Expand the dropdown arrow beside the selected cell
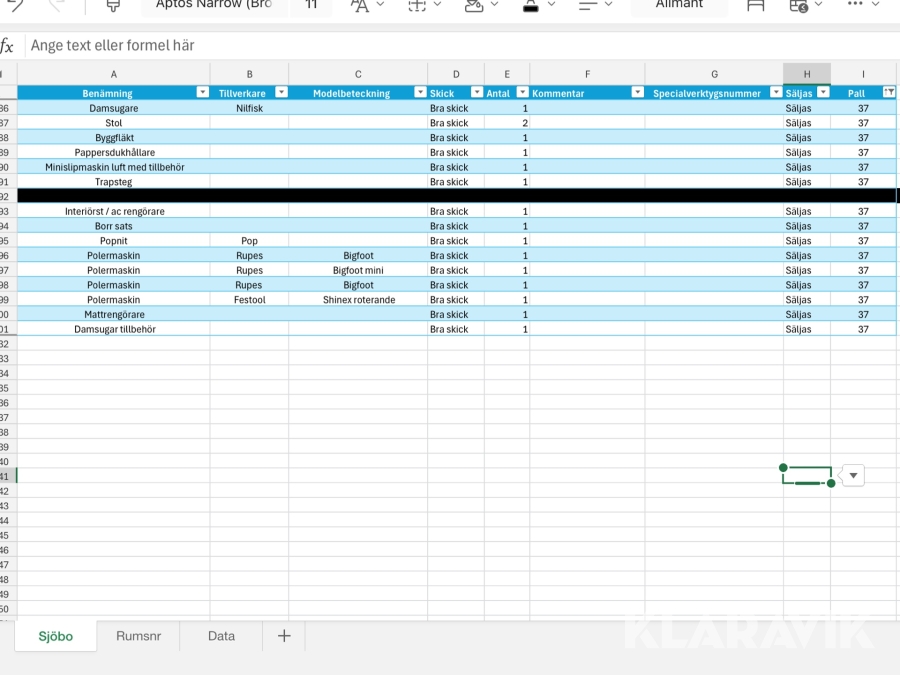The height and width of the screenshot is (675, 900). coord(853,476)
